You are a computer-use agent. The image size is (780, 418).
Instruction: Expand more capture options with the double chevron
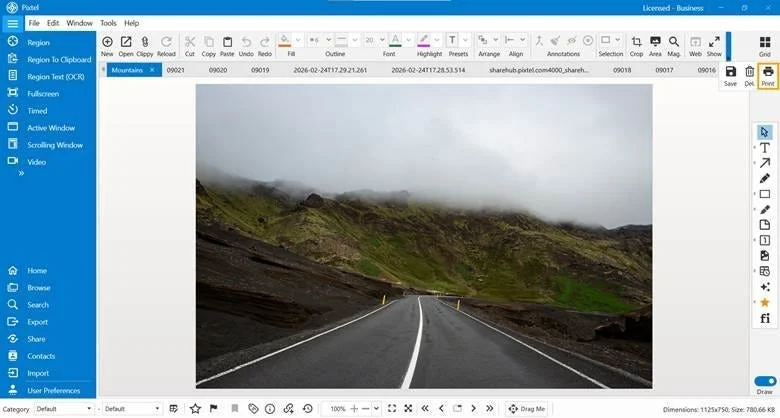coord(21,174)
